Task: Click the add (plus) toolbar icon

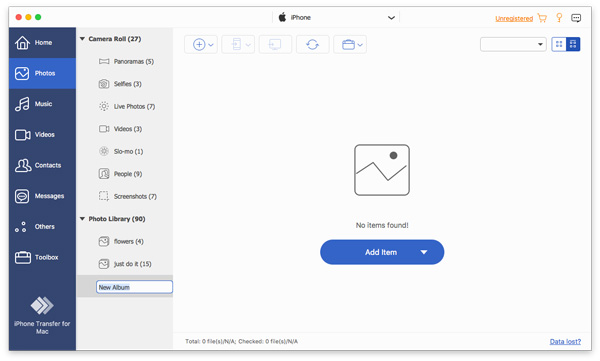Action: 199,44
